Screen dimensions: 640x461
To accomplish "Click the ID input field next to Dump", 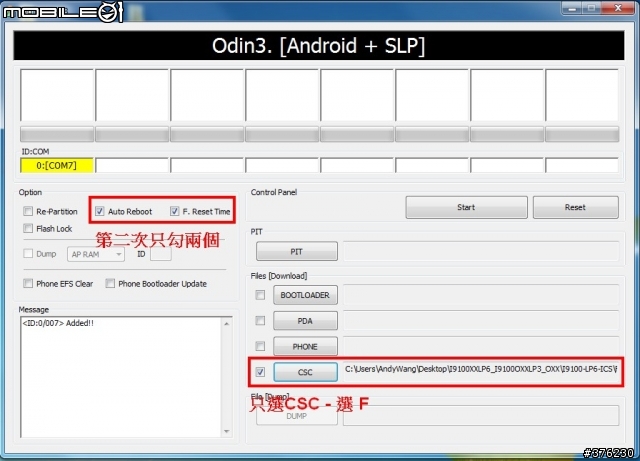I will point(160,254).
